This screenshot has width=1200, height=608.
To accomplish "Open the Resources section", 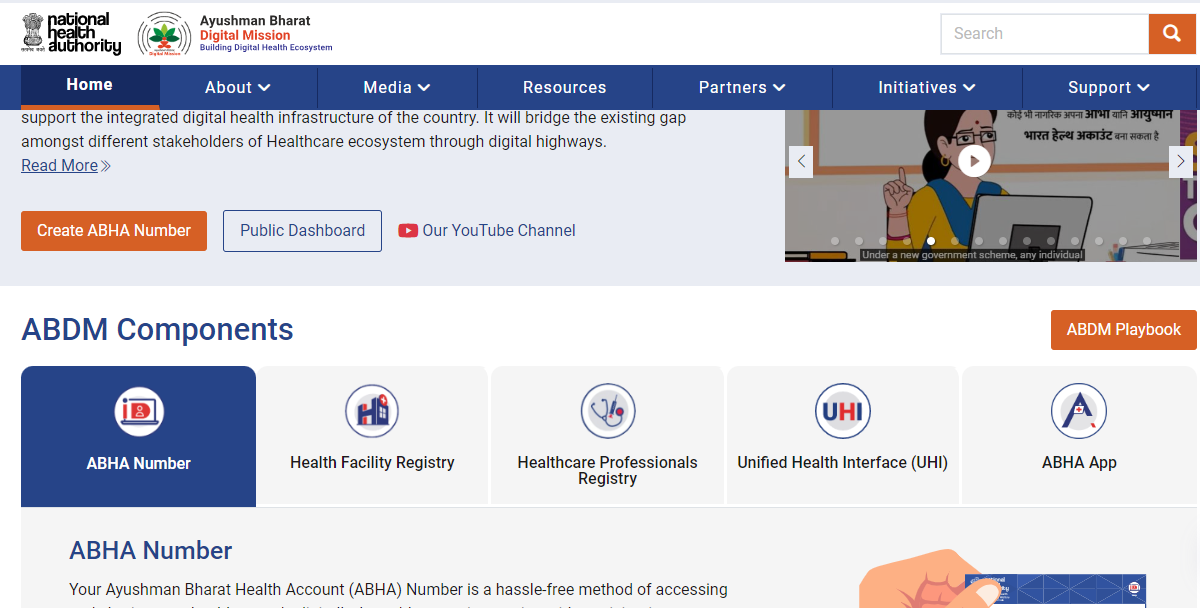I will click(564, 87).
